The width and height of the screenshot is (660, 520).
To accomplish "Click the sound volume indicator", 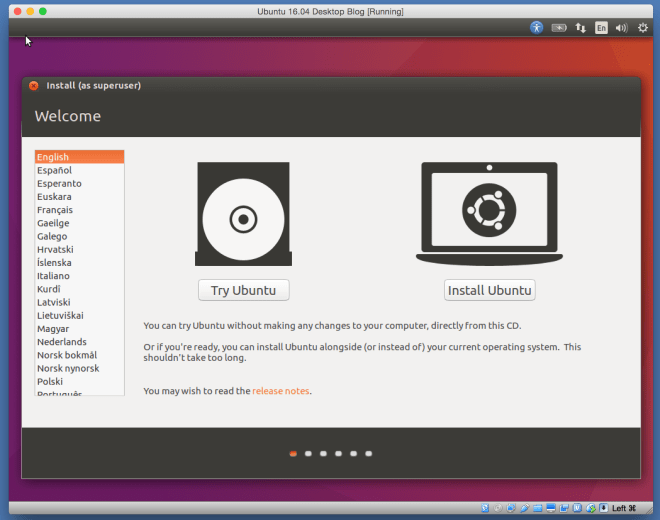I will [x=622, y=28].
